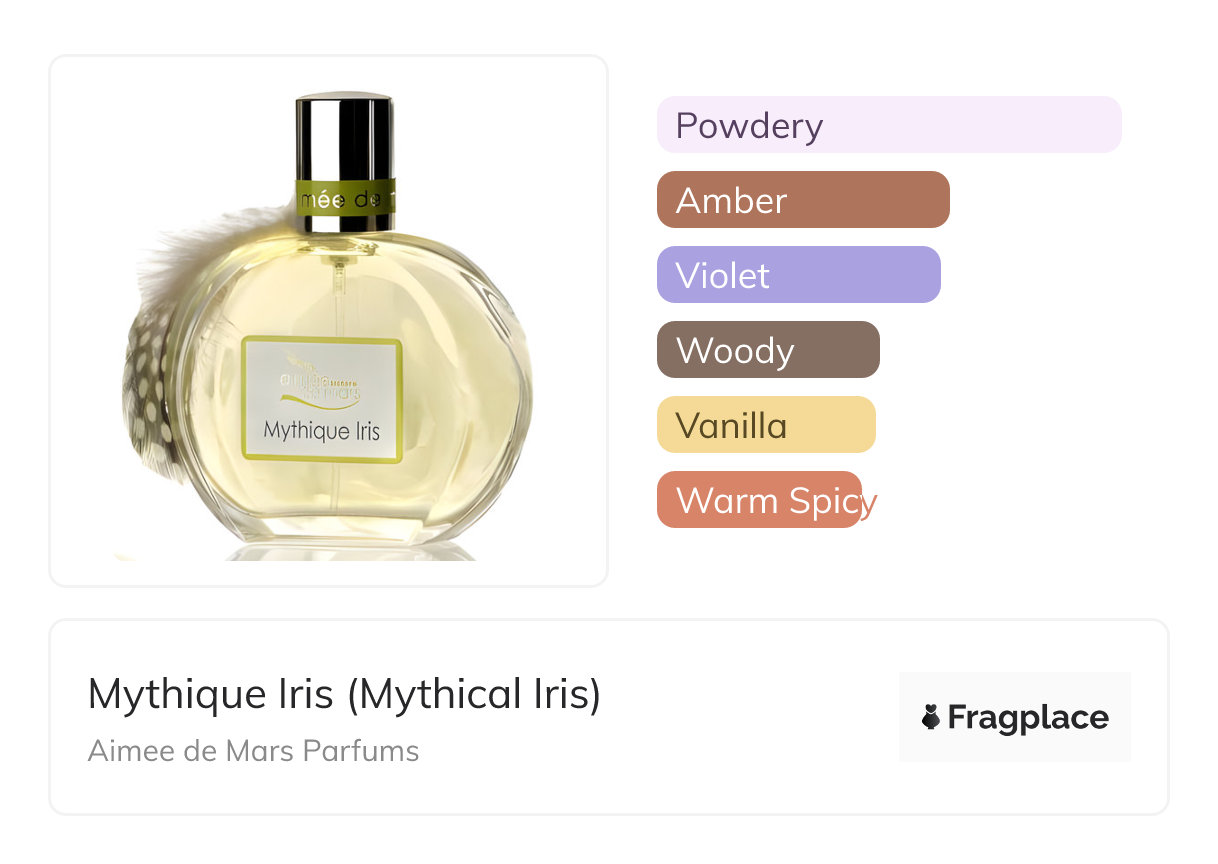Choose the Violet accord bar
The image size is (1218, 864).
799,275
